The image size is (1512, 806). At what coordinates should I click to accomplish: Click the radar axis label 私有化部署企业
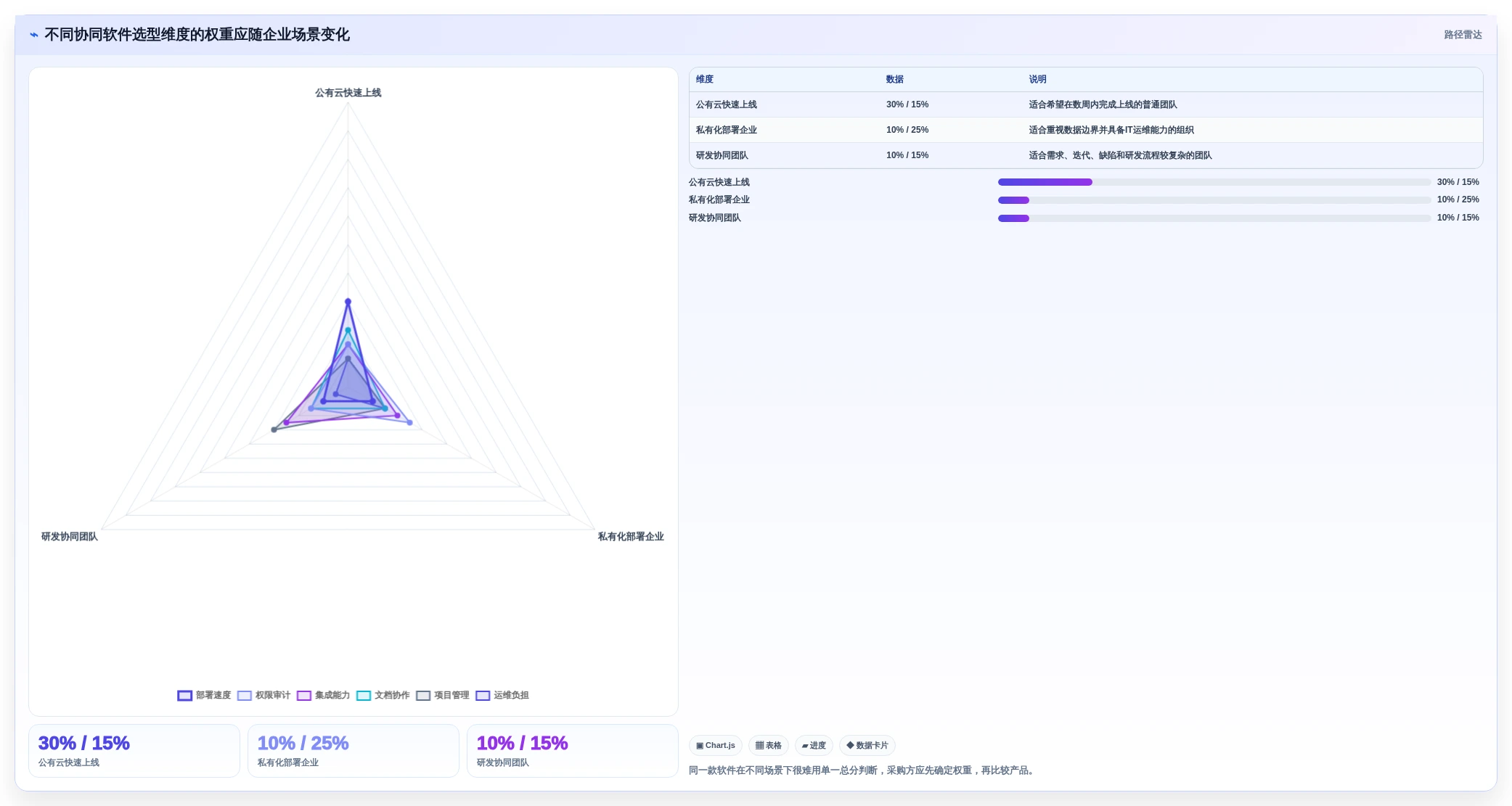tap(631, 537)
